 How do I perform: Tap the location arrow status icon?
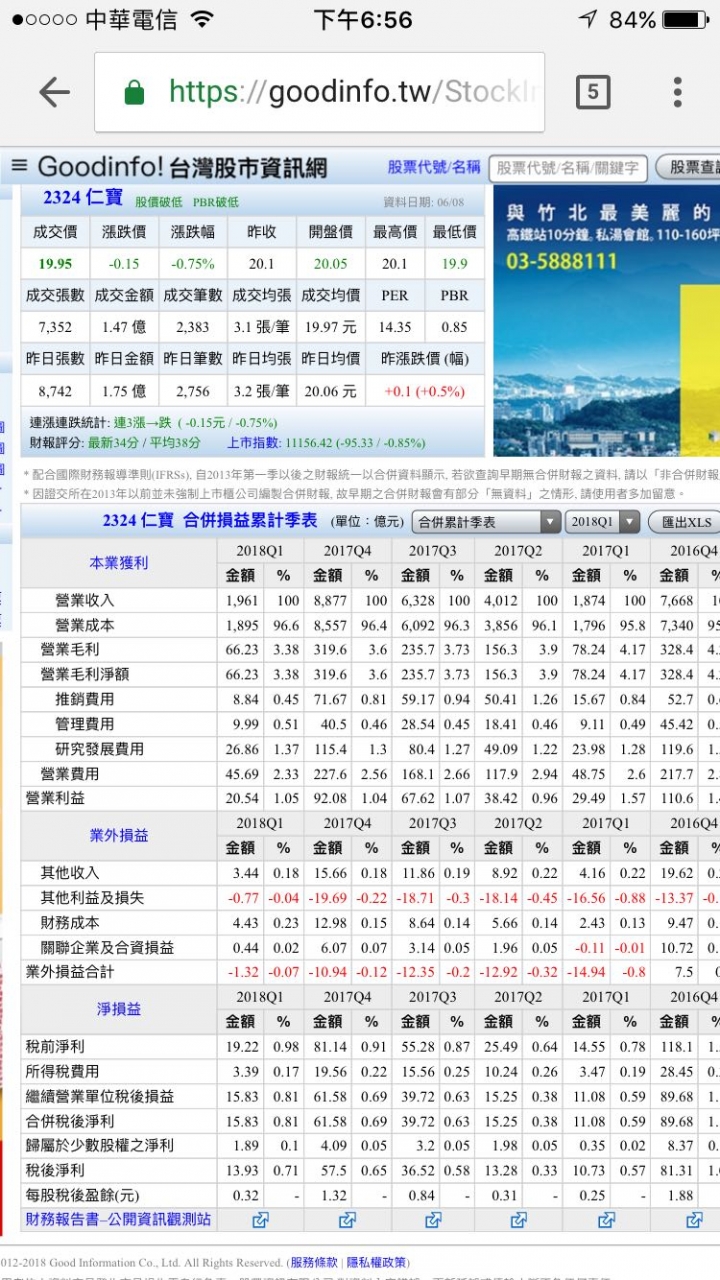[588, 20]
